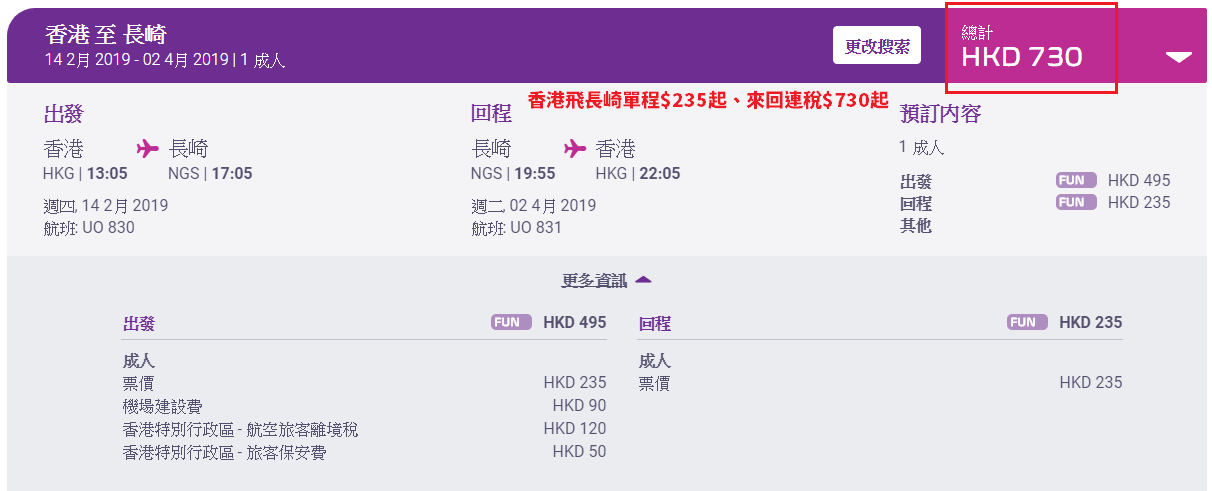Click the red promotional fare text

708,100
